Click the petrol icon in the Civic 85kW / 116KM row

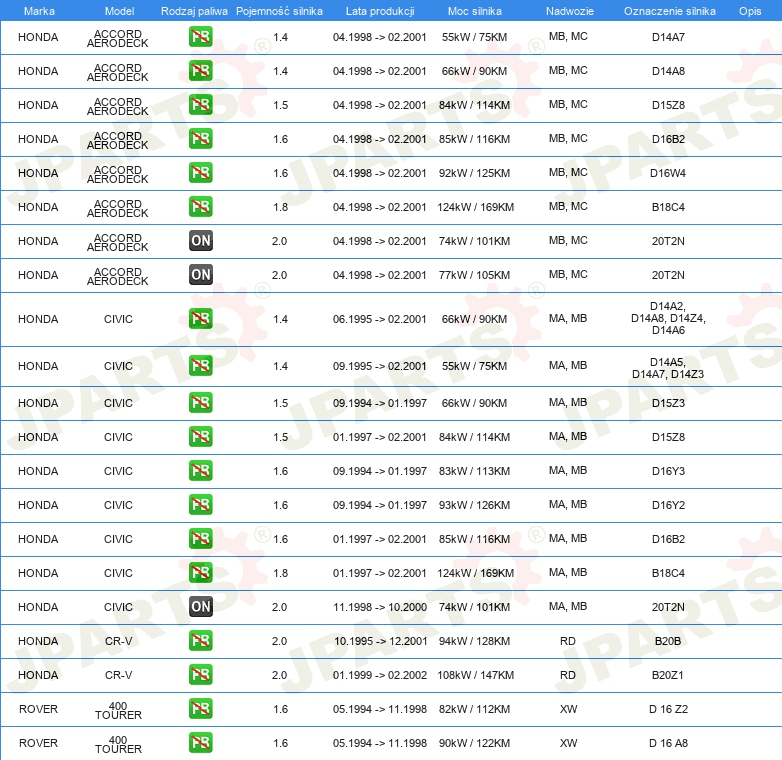coord(200,538)
